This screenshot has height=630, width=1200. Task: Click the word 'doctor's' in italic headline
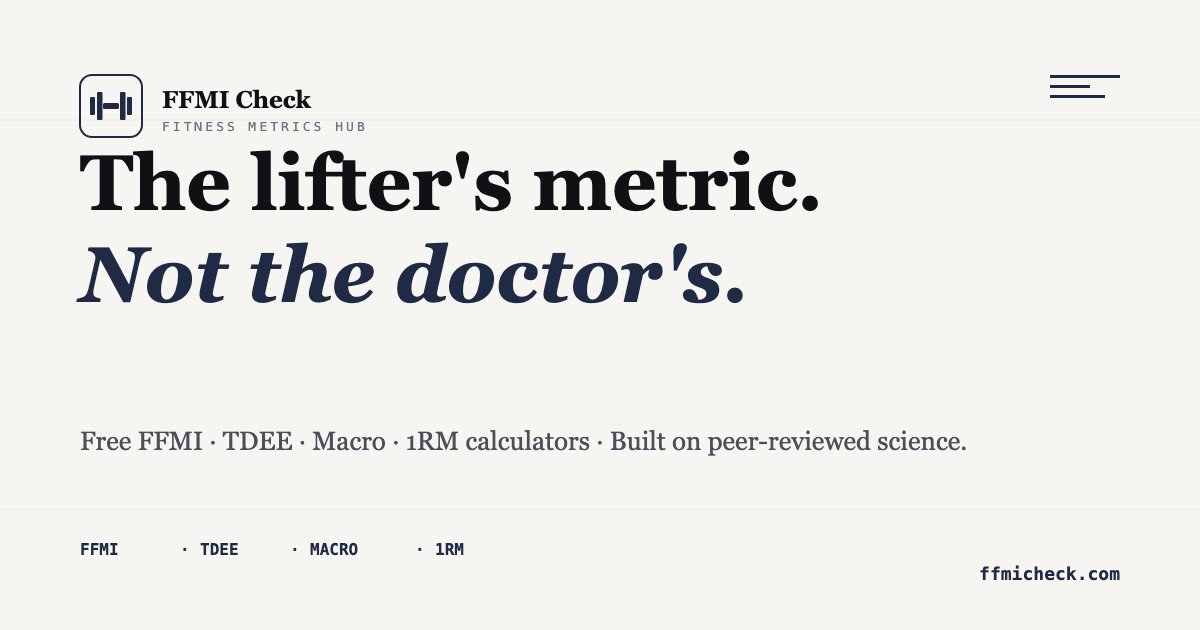(559, 274)
